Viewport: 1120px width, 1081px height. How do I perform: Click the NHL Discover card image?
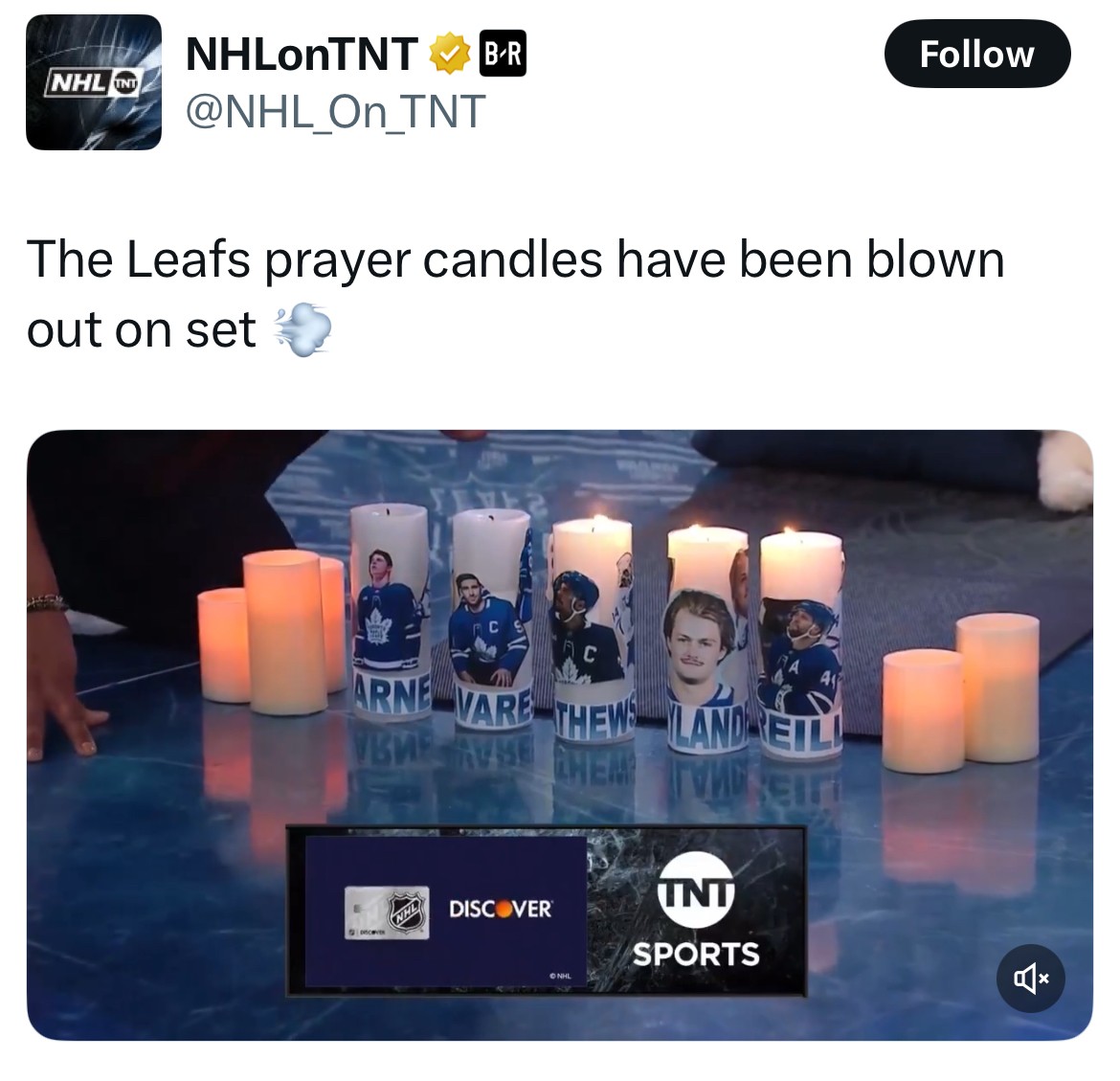(x=387, y=912)
